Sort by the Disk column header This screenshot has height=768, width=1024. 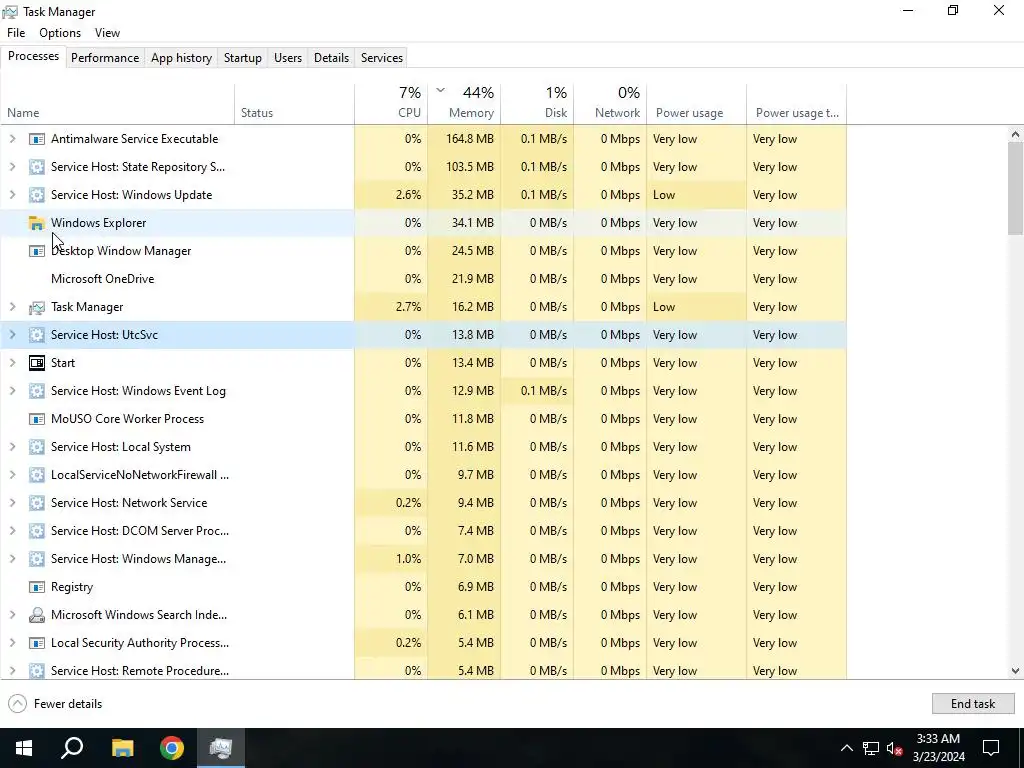coord(537,104)
